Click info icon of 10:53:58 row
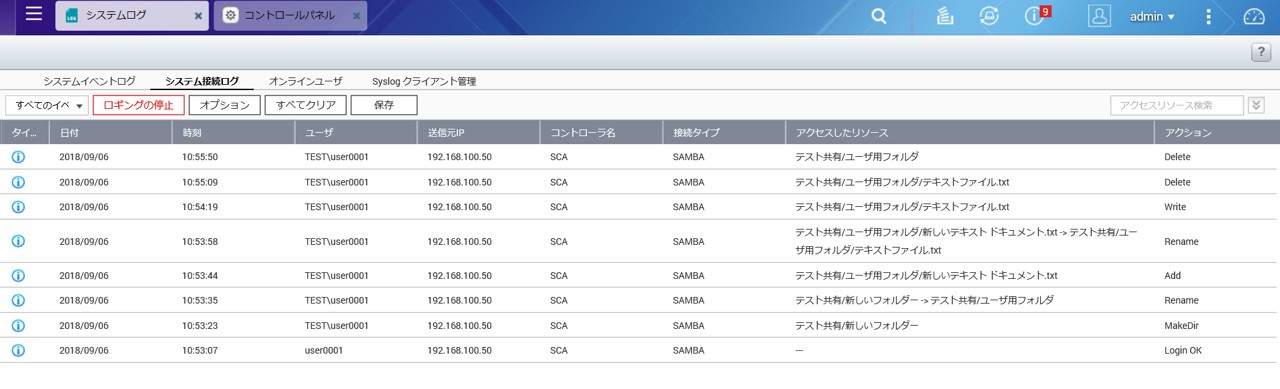This screenshot has height=389, width=1280. click(18, 241)
